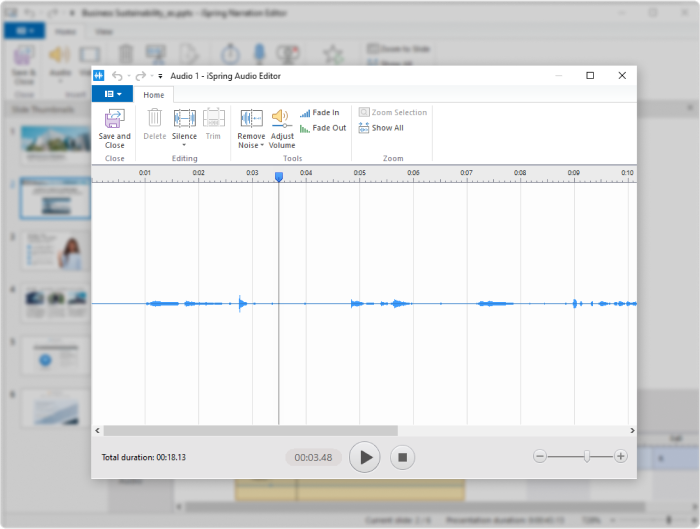Select slide 3 thumbnail in Narration Editor

(56, 251)
